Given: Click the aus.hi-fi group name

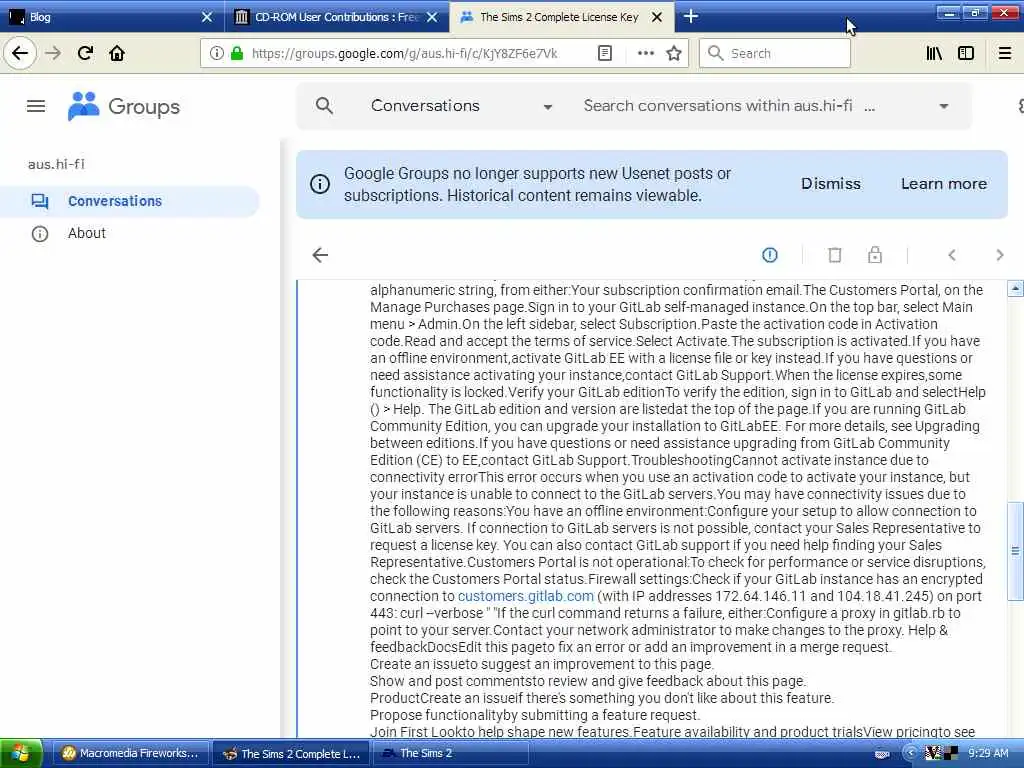Looking at the screenshot, I should [56, 164].
